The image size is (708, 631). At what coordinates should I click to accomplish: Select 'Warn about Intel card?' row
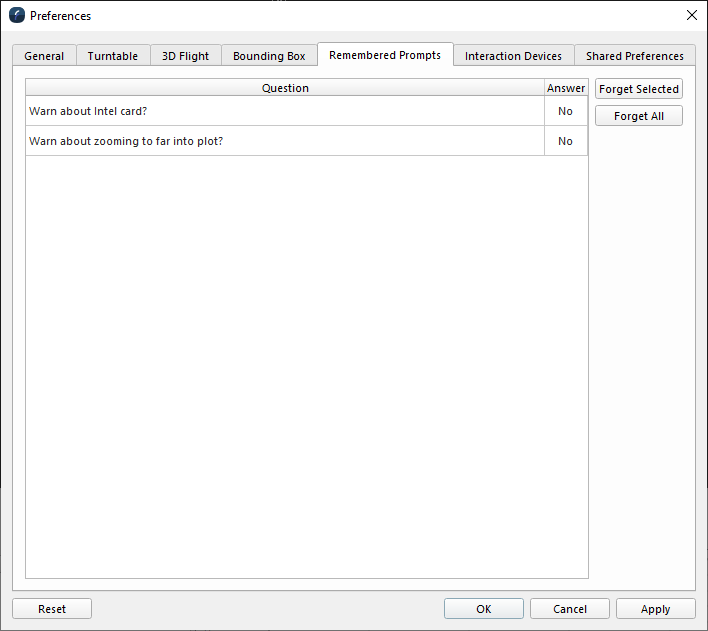307,111
